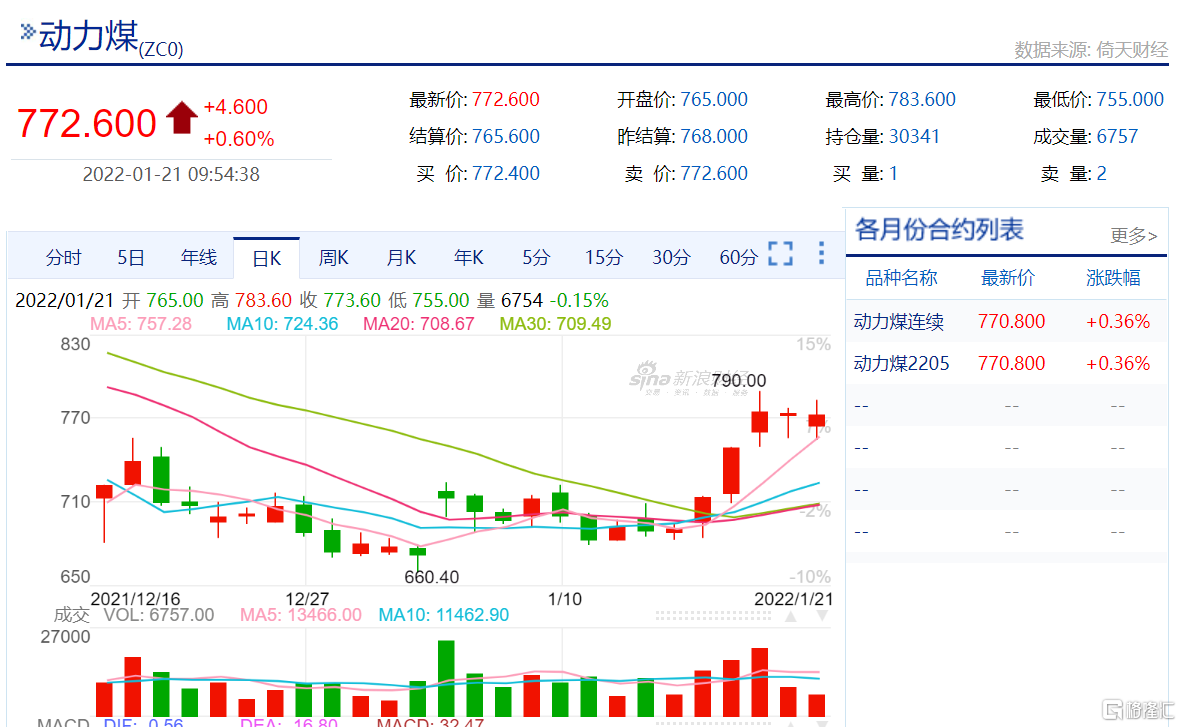The height and width of the screenshot is (727, 1181).
Task: Click the down triangle beside volume slider
Action: point(822,616)
